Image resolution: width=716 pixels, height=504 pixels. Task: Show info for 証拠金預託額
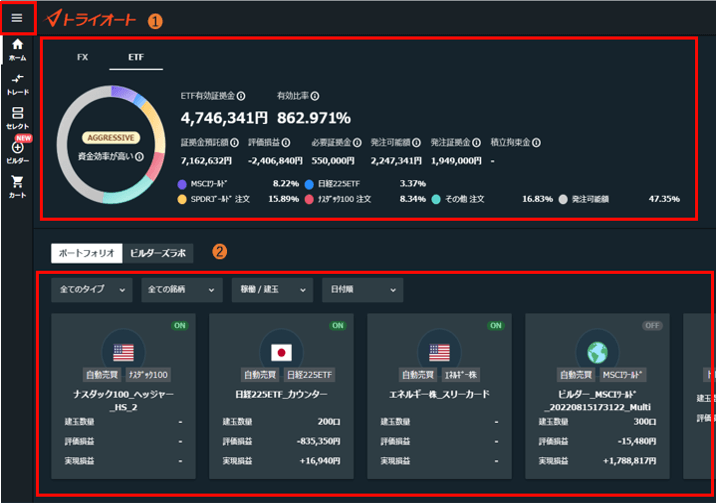coord(234,143)
